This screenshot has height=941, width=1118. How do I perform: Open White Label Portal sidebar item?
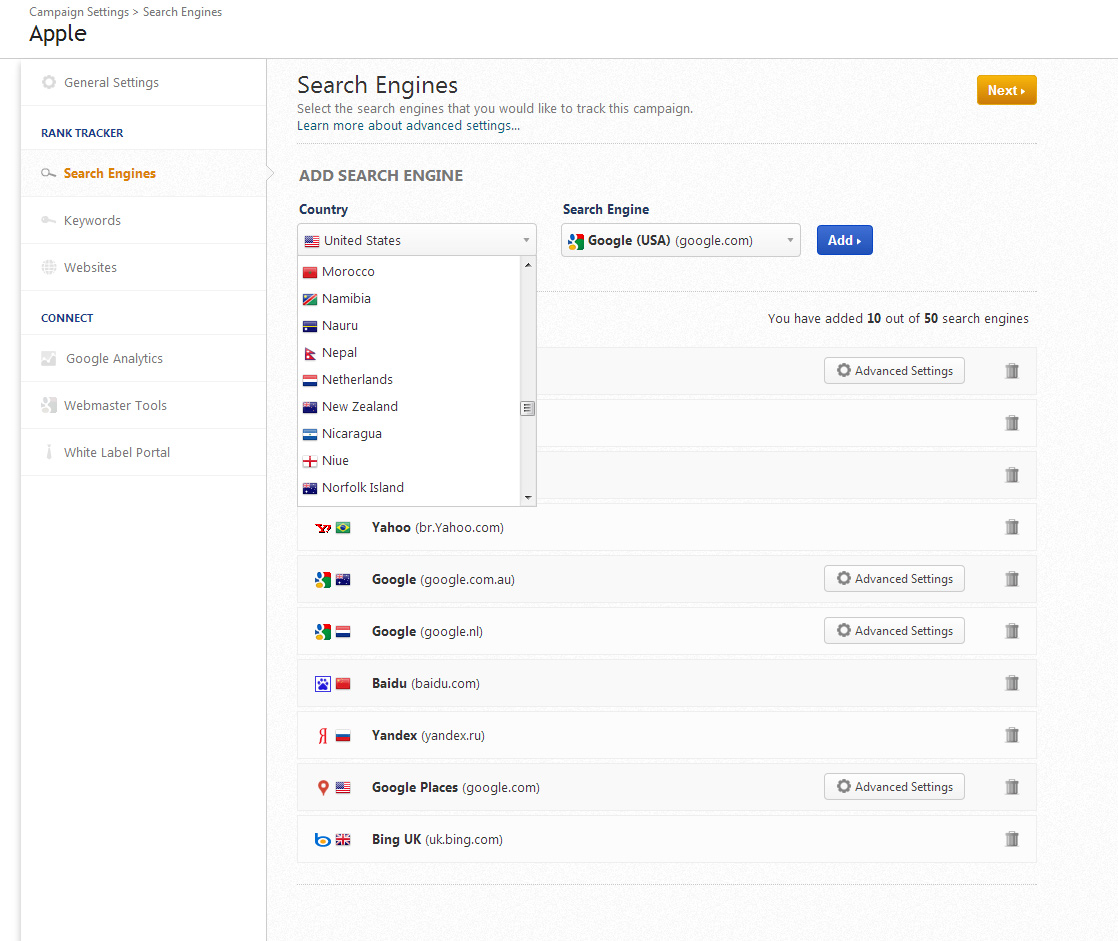pyautogui.click(x=117, y=453)
